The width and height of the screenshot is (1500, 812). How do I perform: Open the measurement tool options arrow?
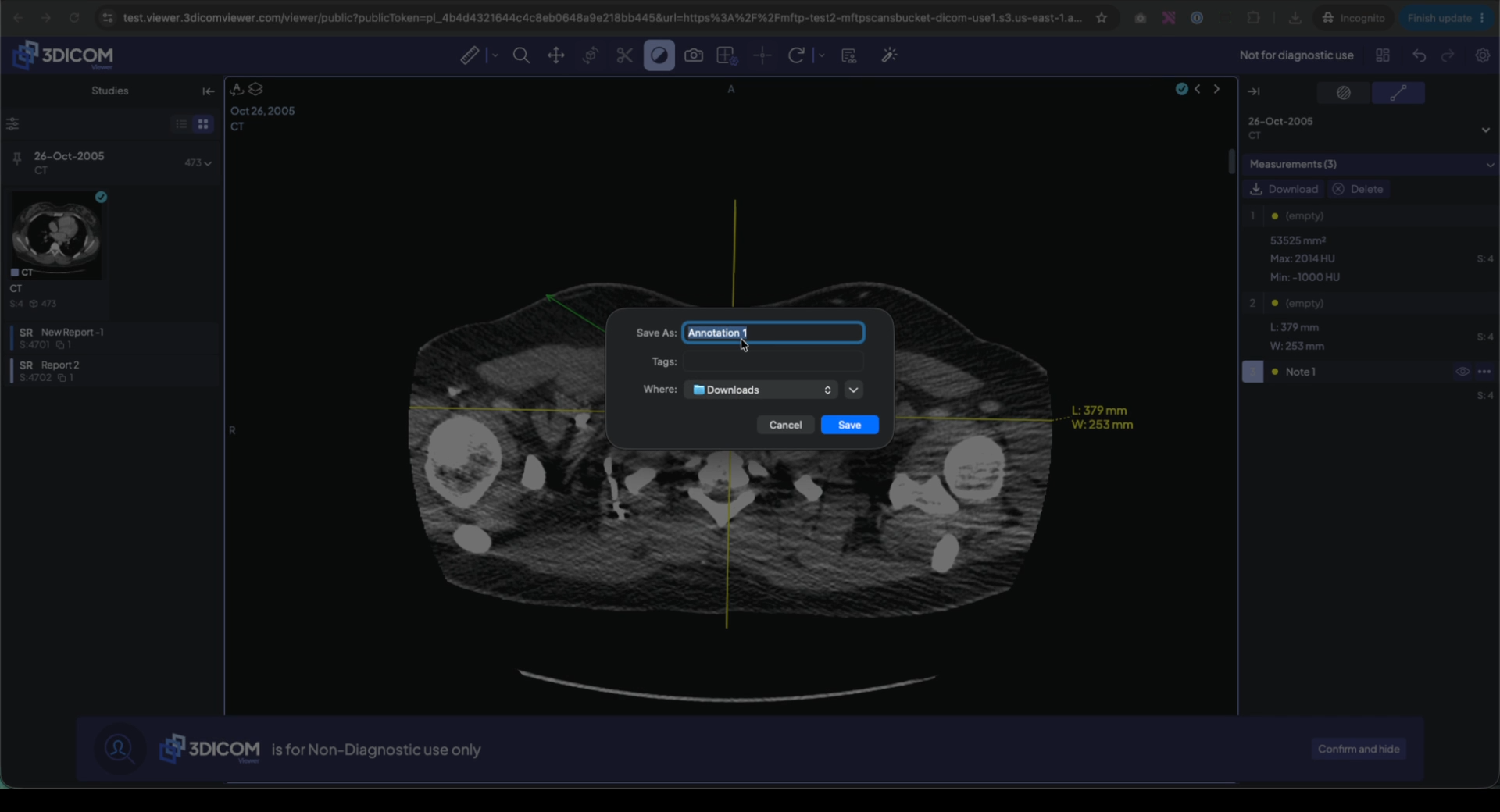pyautogui.click(x=495, y=55)
